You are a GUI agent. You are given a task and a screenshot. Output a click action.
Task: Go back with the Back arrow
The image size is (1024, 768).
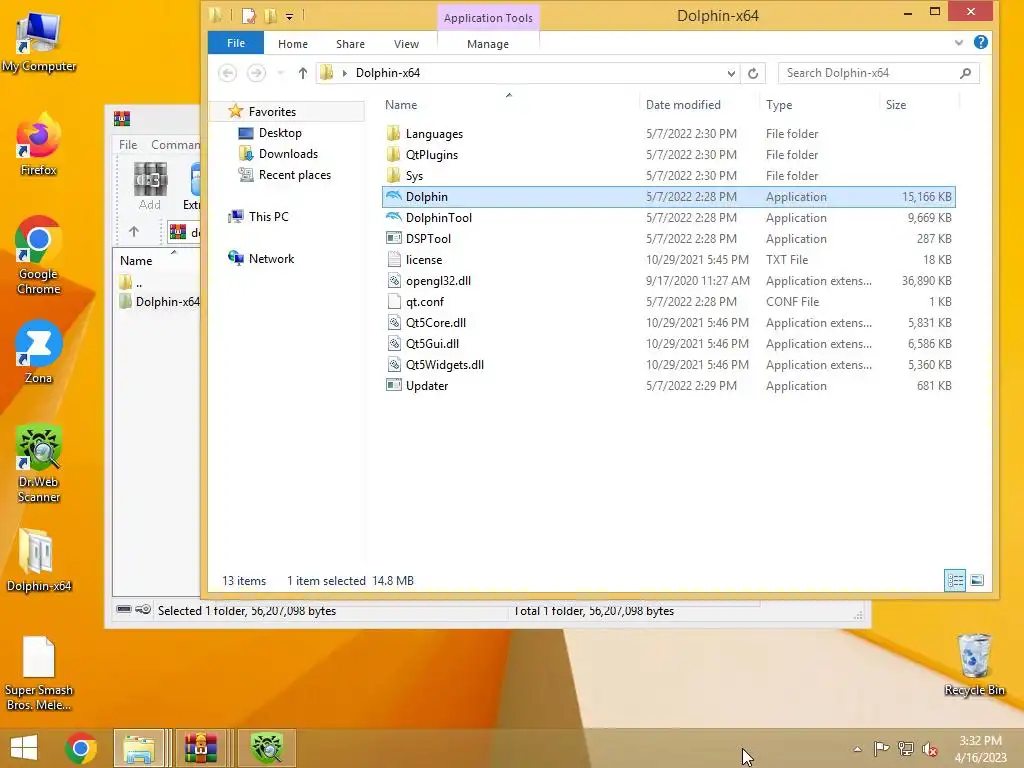(227, 73)
